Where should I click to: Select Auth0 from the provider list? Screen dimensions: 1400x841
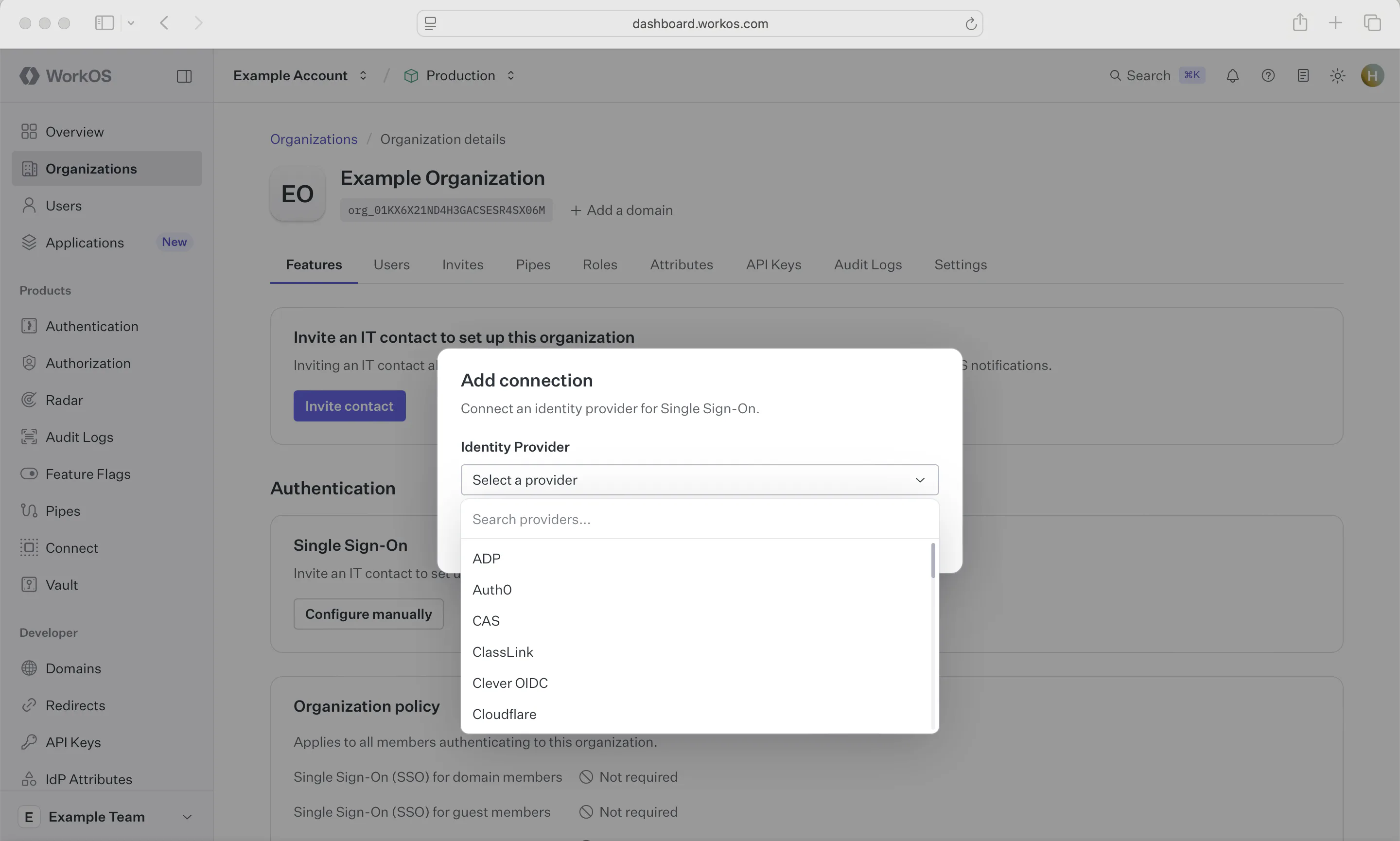(696, 589)
